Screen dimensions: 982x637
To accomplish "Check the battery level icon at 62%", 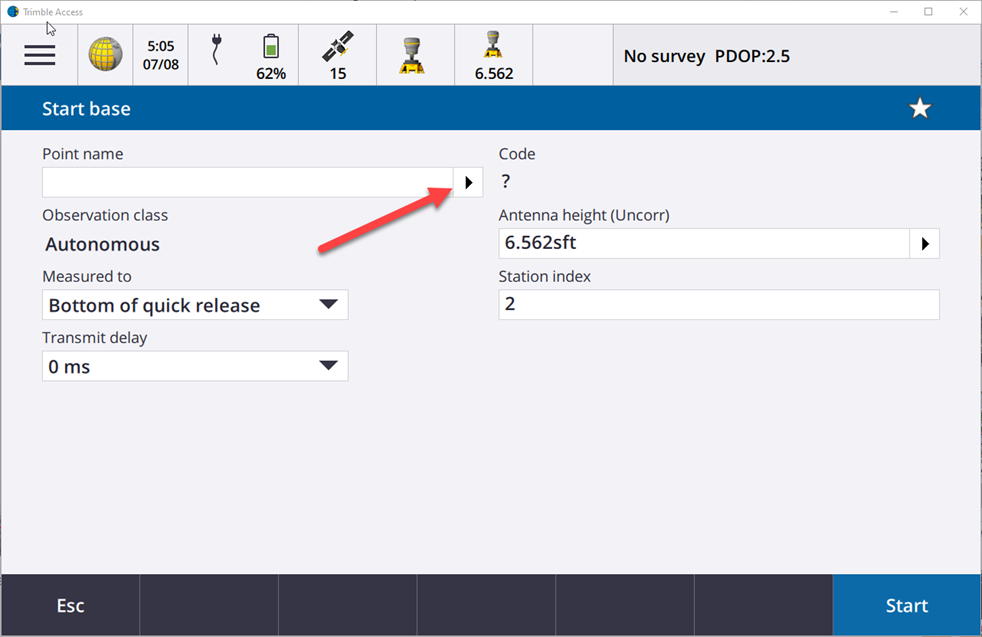I will pos(271,56).
